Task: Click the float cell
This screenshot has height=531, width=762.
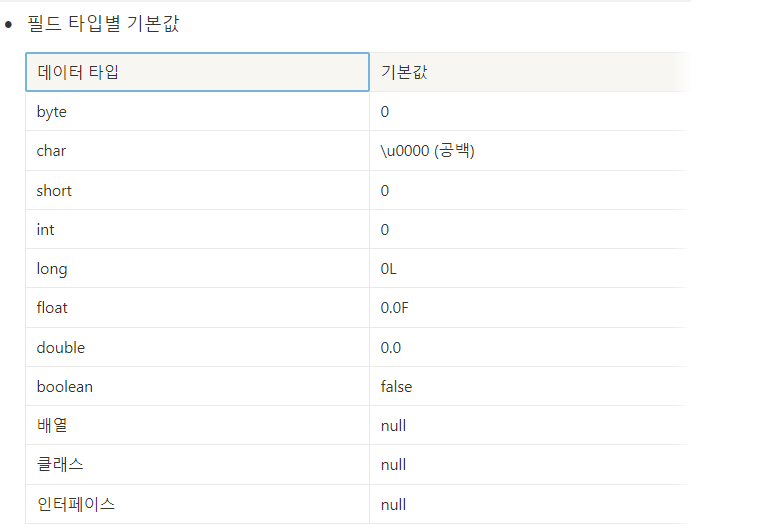Action: (197, 308)
